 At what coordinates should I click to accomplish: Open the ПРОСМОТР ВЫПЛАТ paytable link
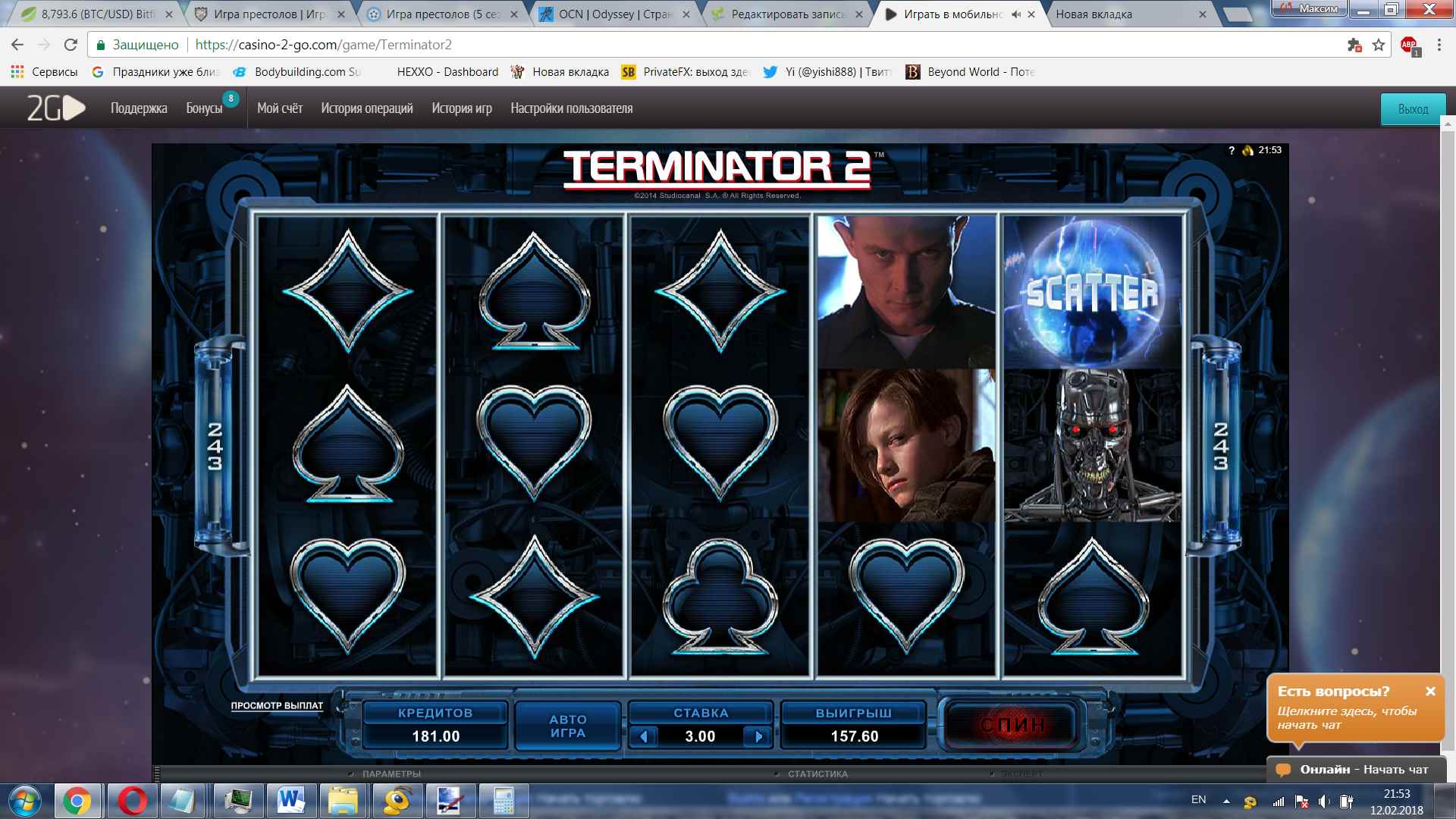click(x=277, y=706)
